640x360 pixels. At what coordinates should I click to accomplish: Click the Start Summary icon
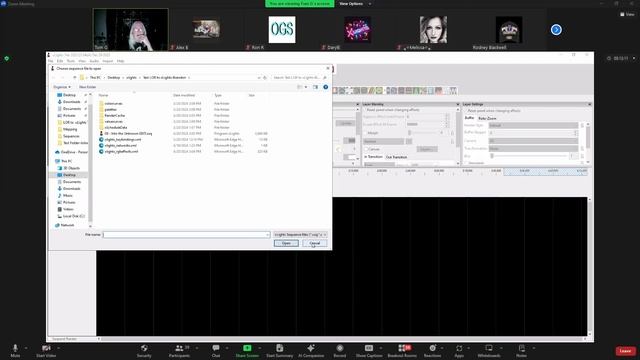280,348
